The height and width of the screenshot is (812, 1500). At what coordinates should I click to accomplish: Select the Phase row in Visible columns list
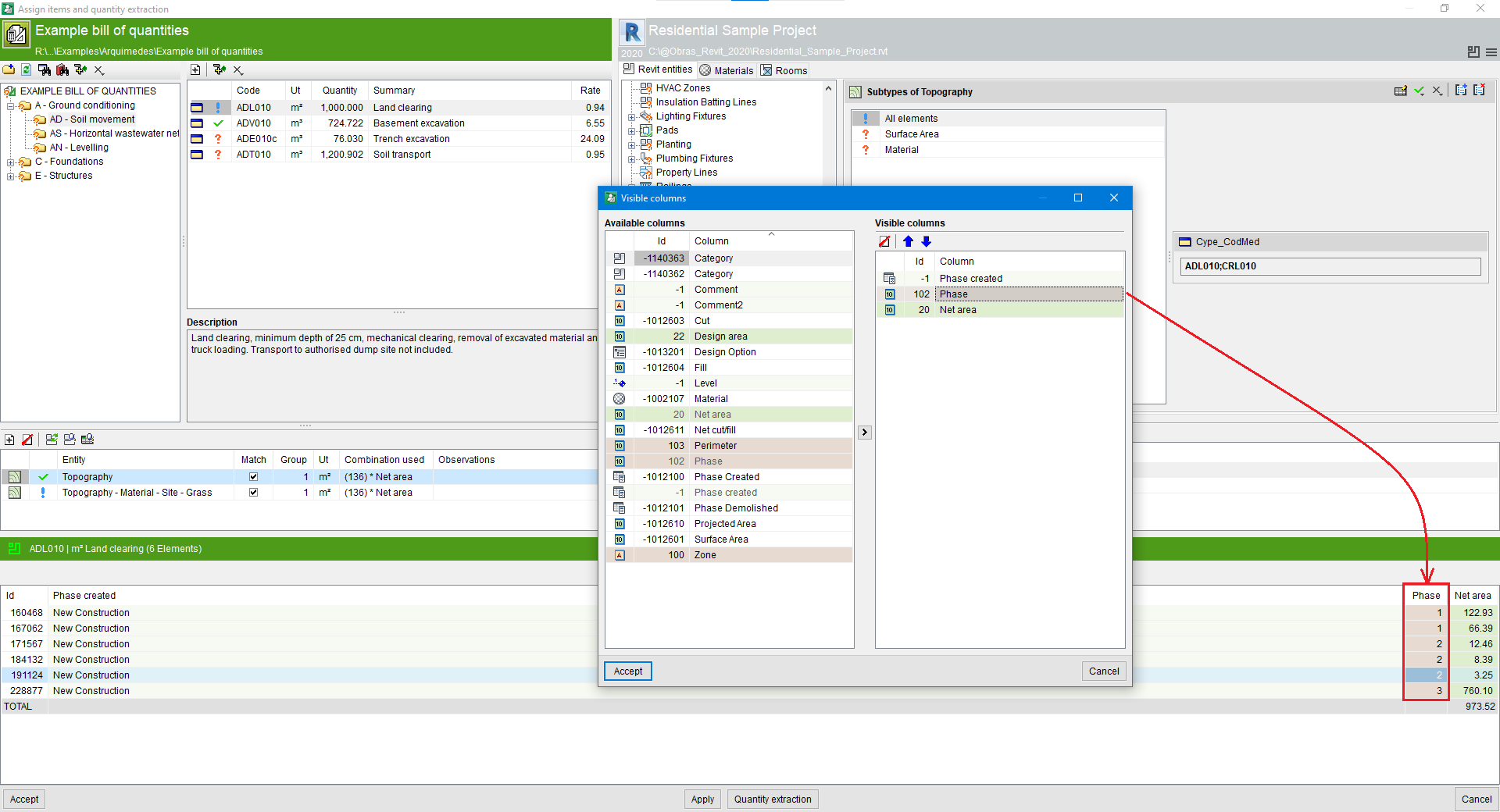point(1000,294)
